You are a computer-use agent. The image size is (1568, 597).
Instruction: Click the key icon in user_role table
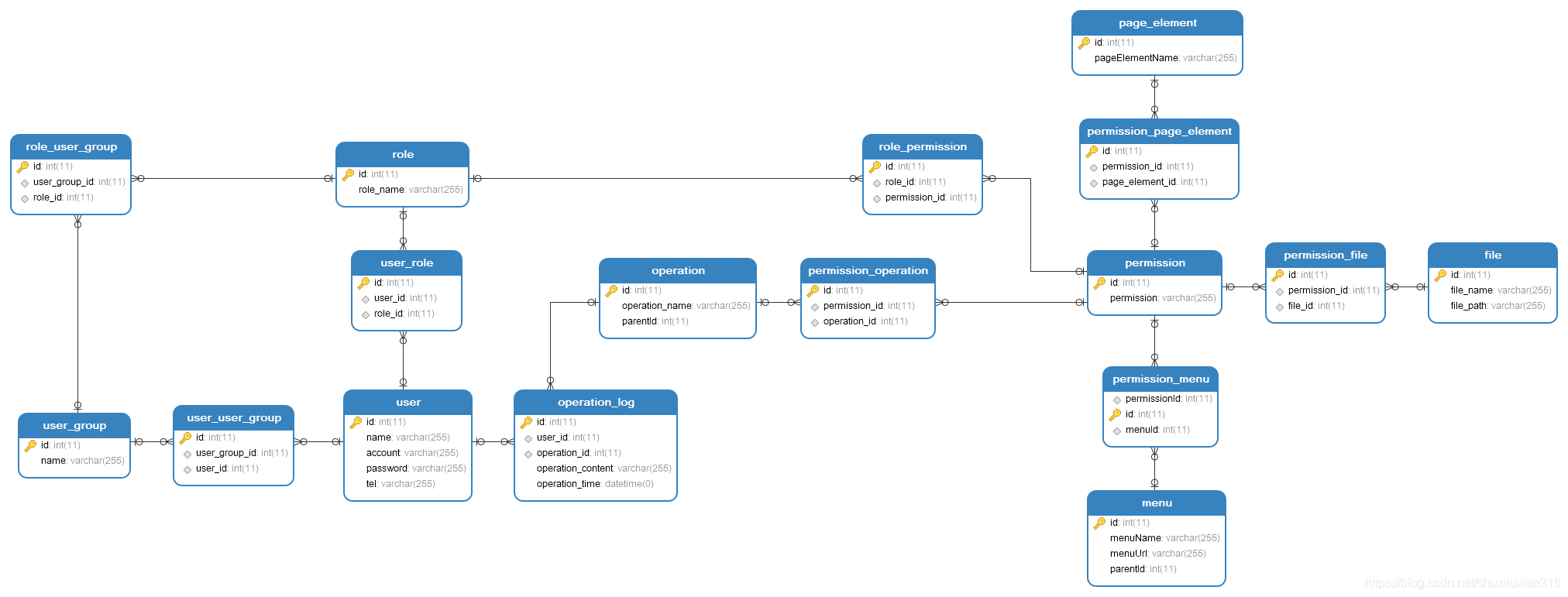tap(363, 283)
